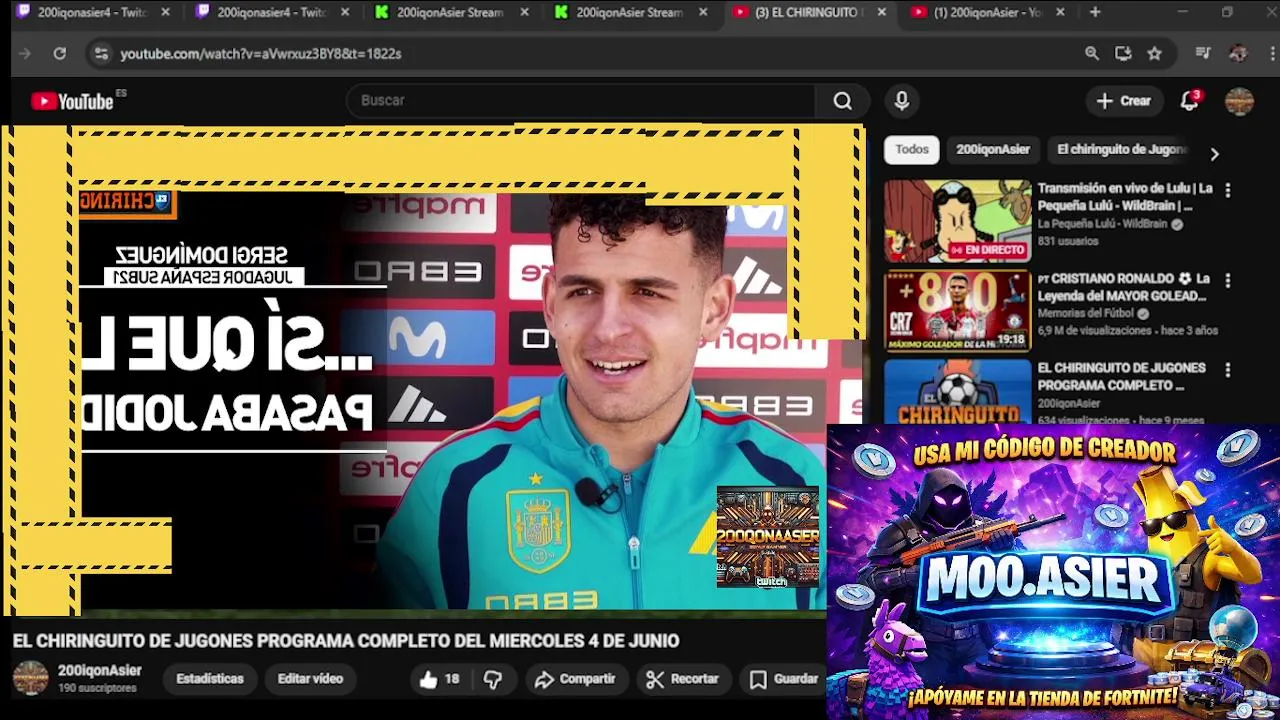Select El chiringuito de Jugones chip

pyautogui.click(x=1121, y=150)
